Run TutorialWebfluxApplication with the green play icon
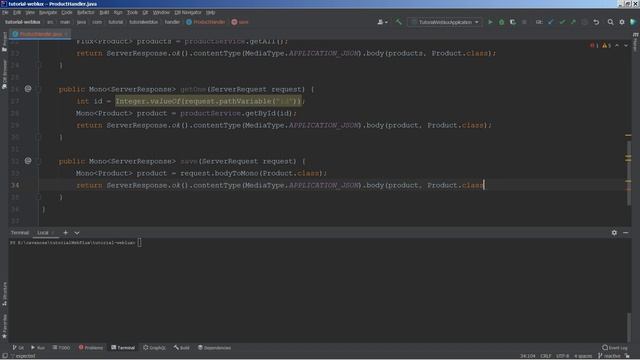Viewport: 640px width, 360px height. click(490, 22)
